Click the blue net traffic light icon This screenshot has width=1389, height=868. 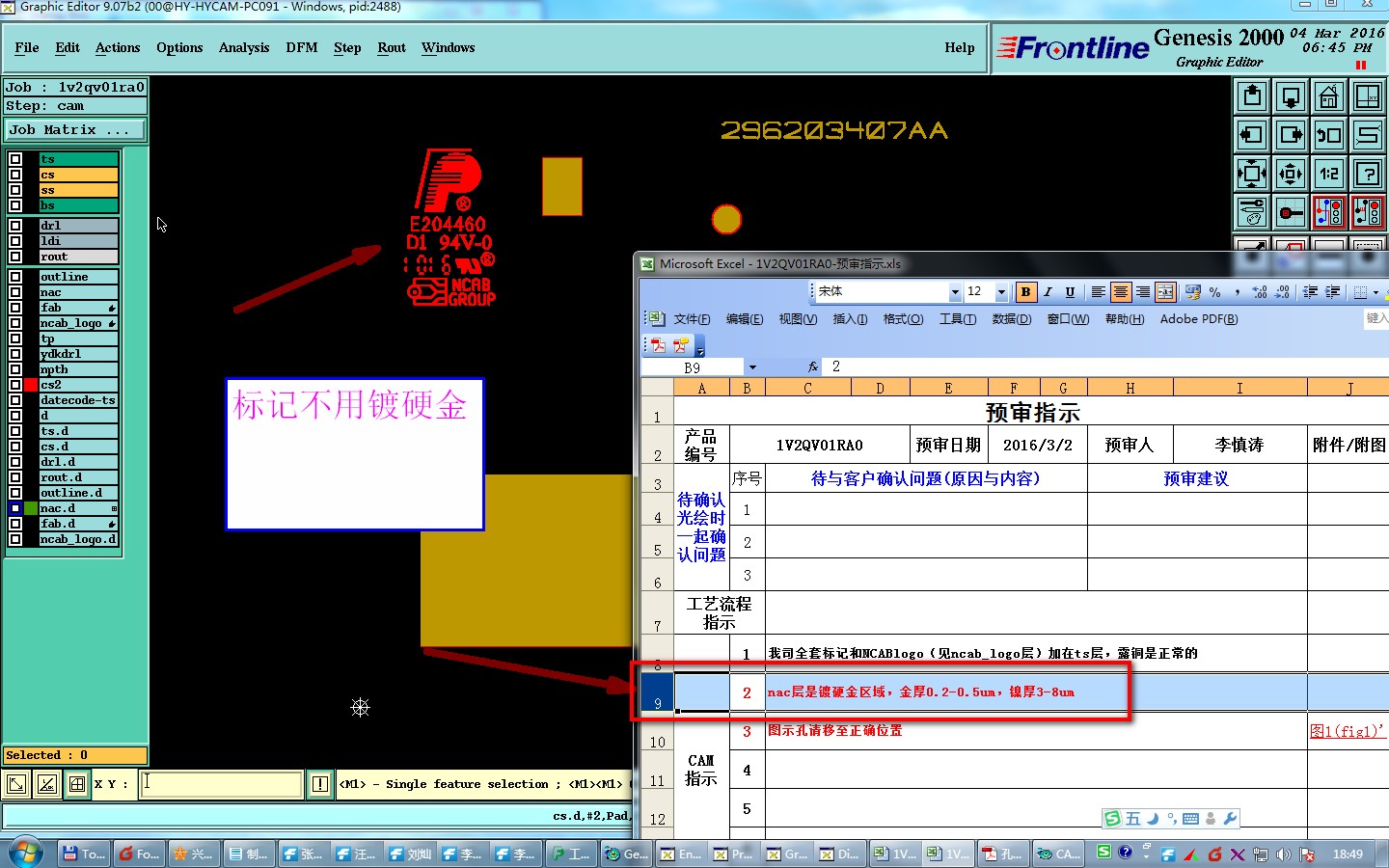pos(1329,212)
